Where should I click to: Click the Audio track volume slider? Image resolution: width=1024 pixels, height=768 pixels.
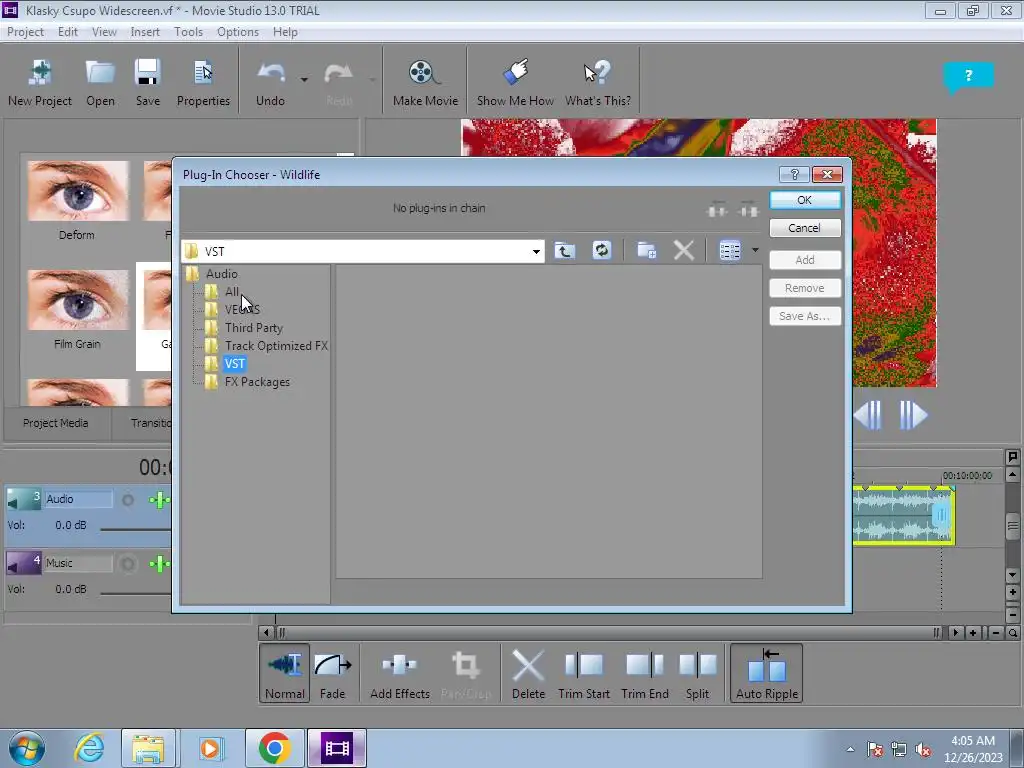tap(135, 528)
